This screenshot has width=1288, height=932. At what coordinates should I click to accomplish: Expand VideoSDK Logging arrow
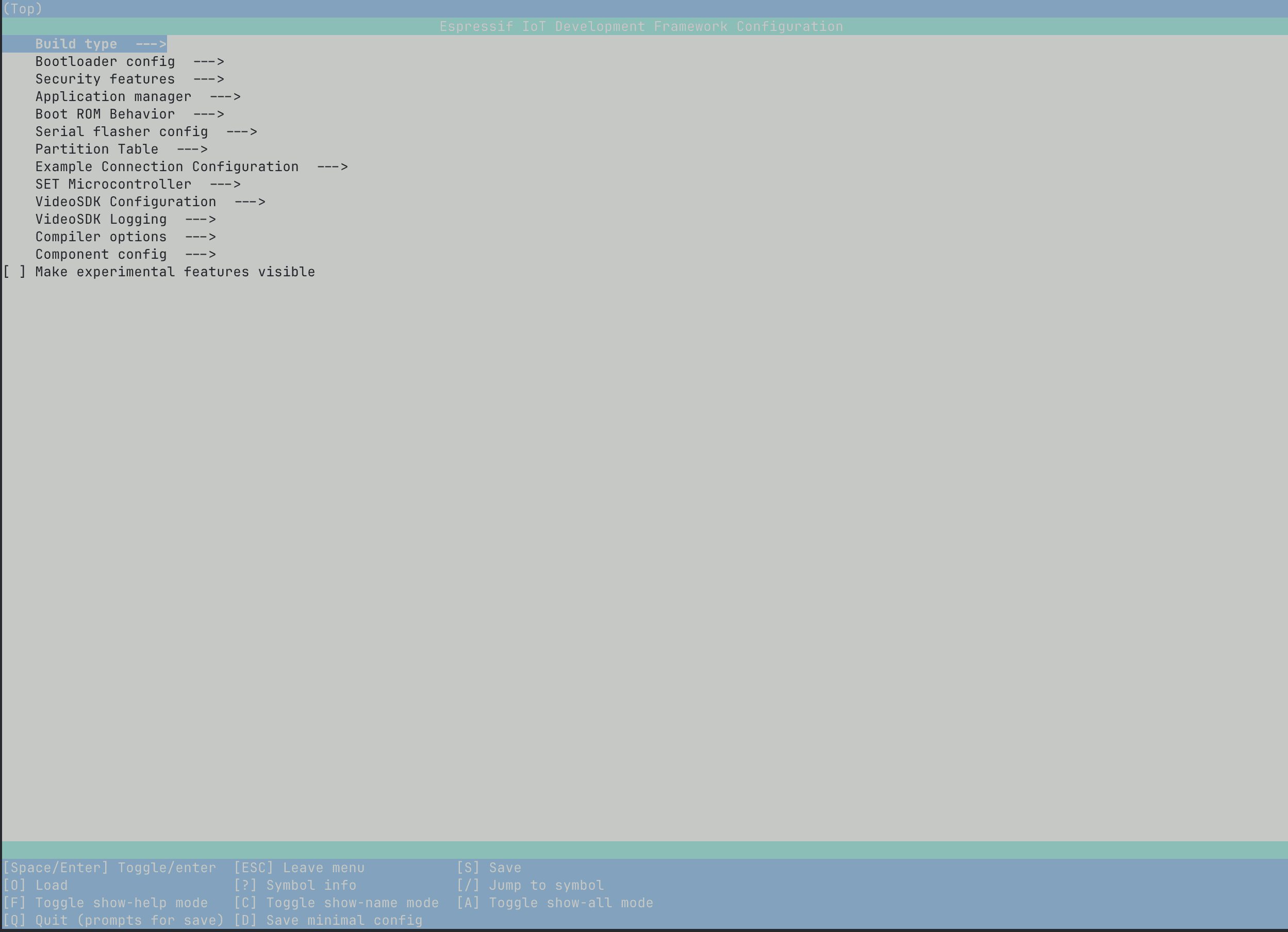201,220
